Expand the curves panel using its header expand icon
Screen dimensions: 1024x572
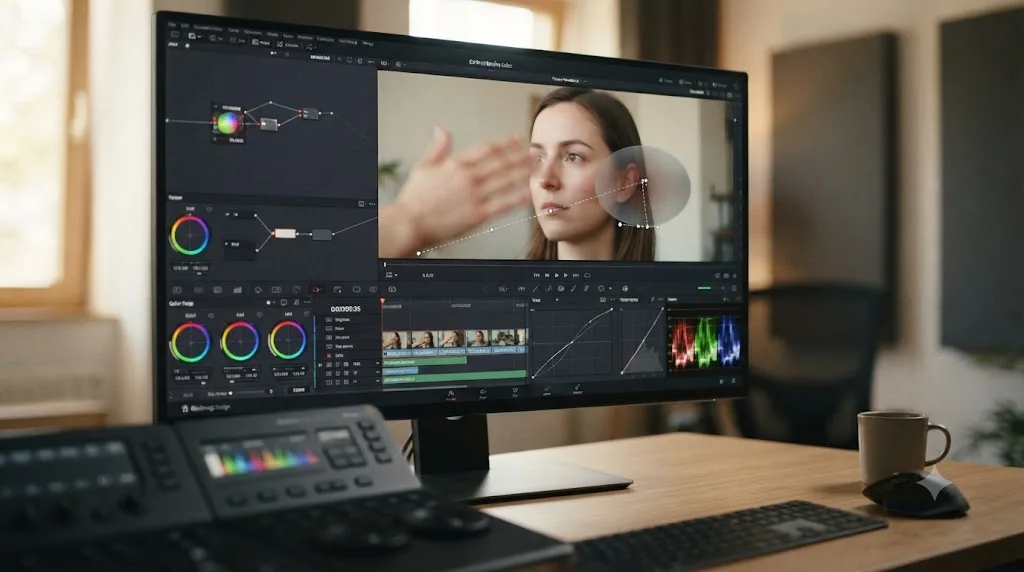[x=603, y=300]
